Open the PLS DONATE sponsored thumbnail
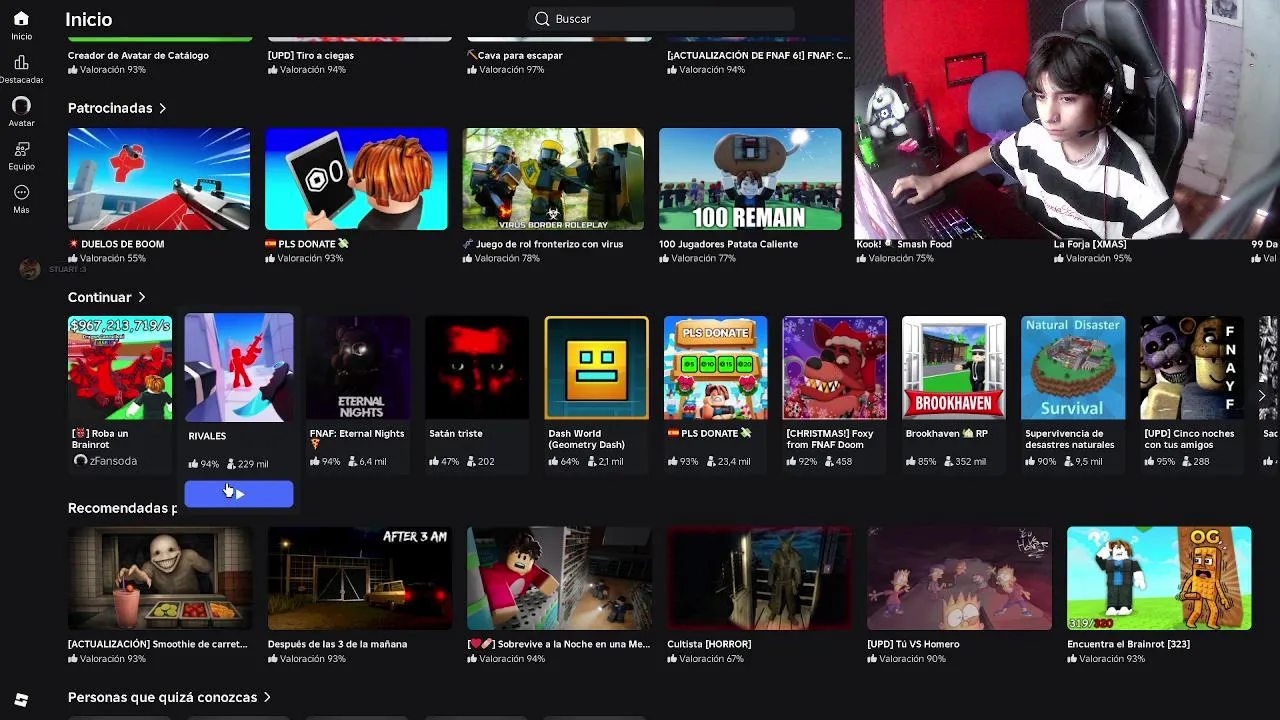This screenshot has height=720, width=1280. [356, 179]
